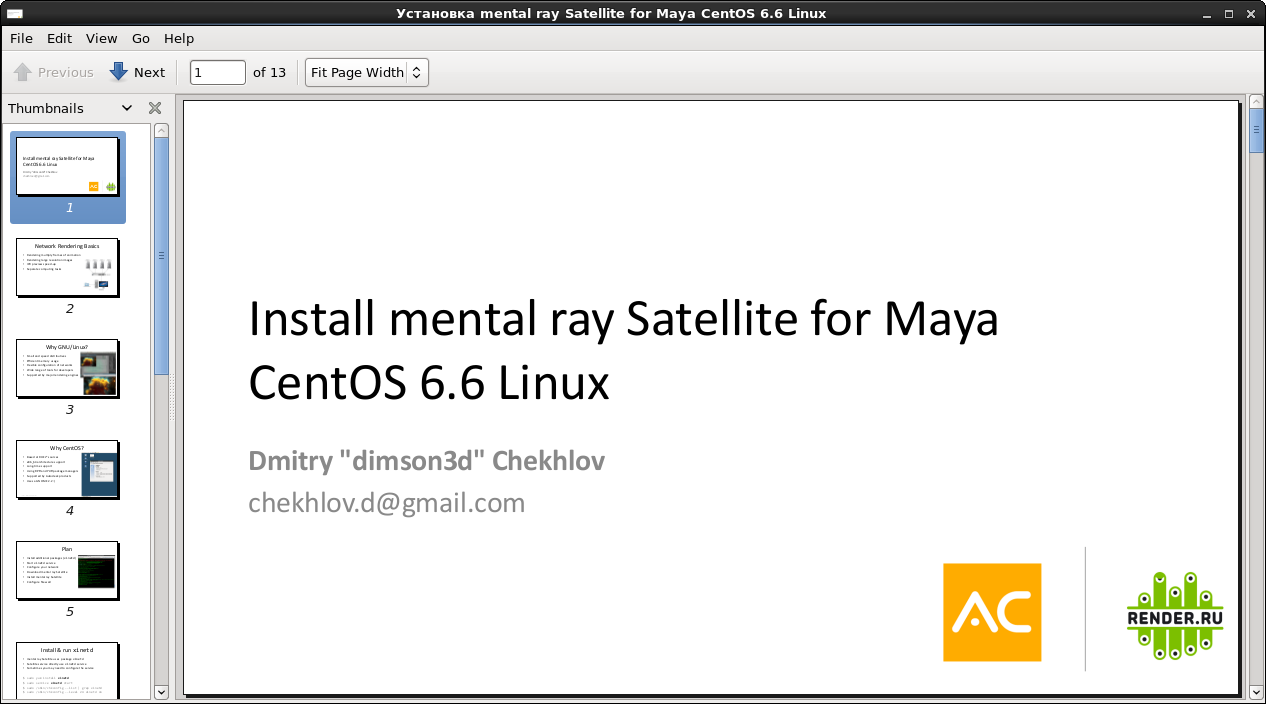Open the Edit menu
The image size is (1266, 704).
(x=59, y=38)
